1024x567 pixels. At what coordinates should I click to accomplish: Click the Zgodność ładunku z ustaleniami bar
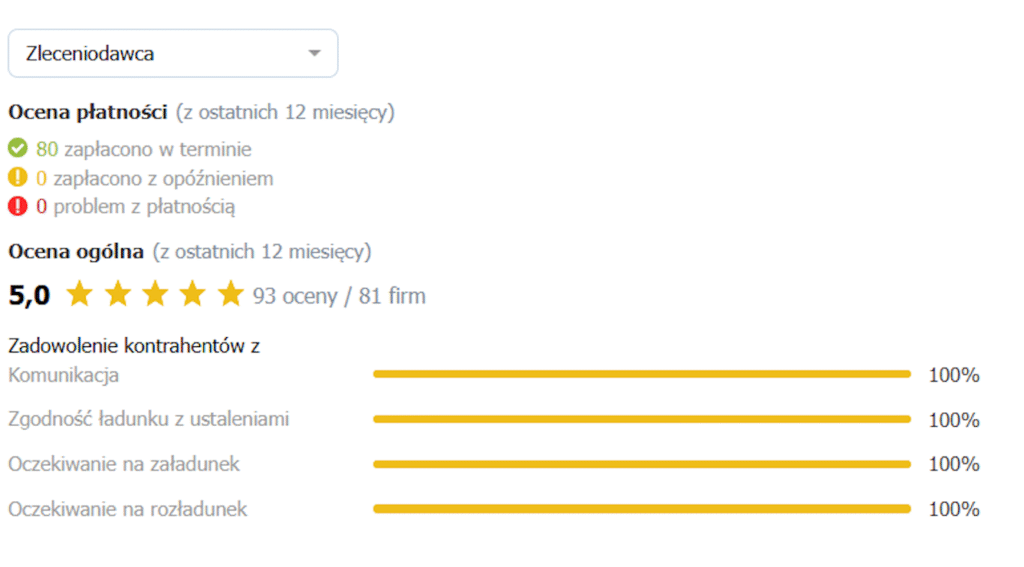(x=641, y=419)
